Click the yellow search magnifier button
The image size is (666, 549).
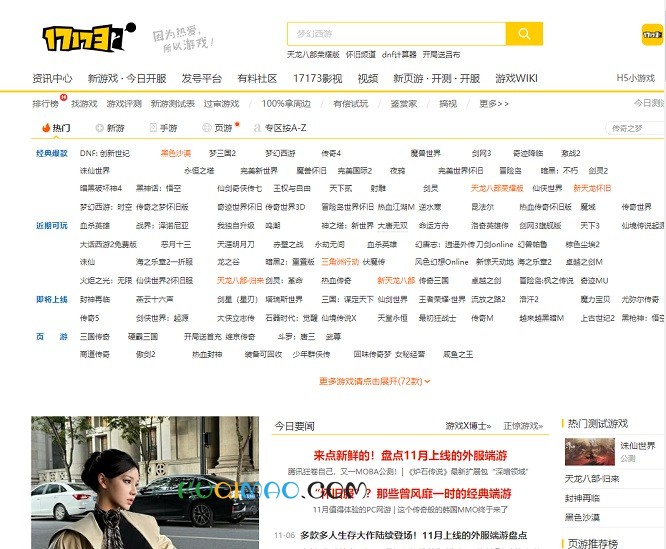click(x=524, y=34)
